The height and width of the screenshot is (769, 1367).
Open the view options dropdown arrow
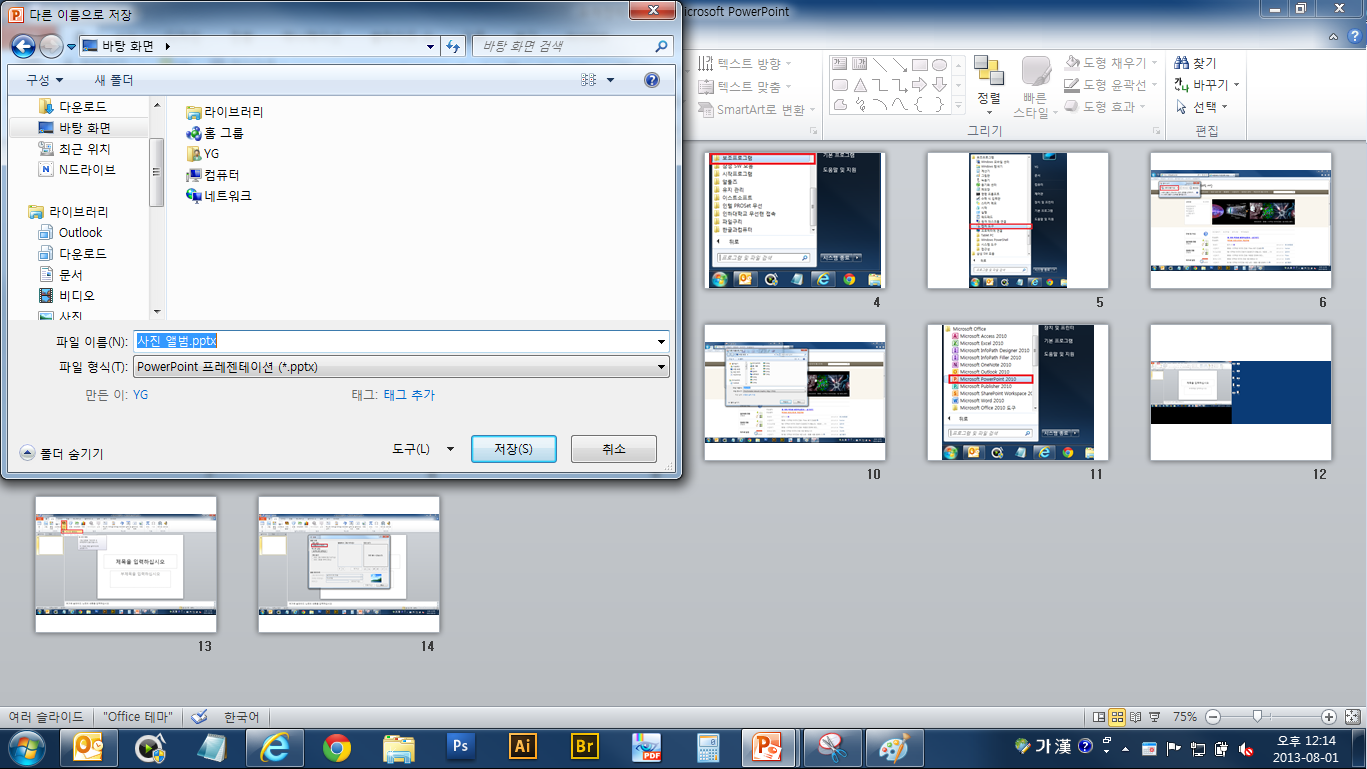tap(610, 80)
